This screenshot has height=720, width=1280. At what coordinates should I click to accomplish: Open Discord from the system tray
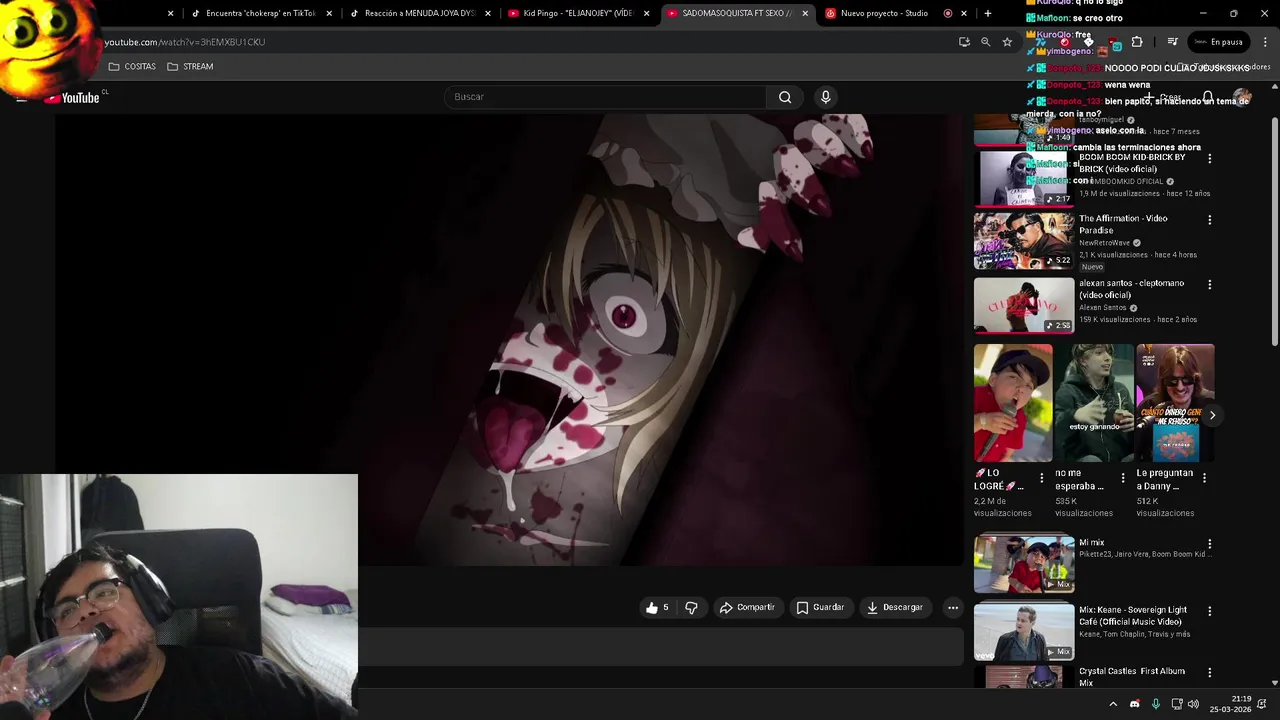click(x=1134, y=704)
